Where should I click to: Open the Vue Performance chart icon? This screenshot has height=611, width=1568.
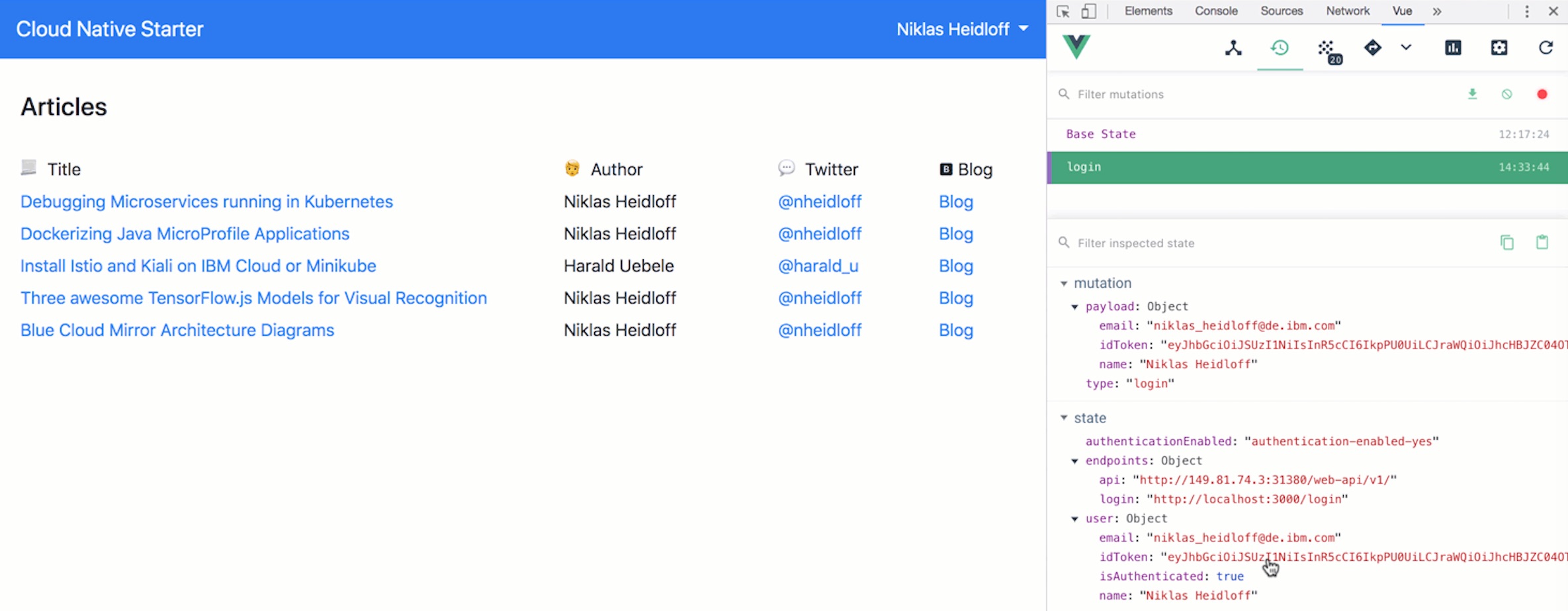coord(1453,48)
